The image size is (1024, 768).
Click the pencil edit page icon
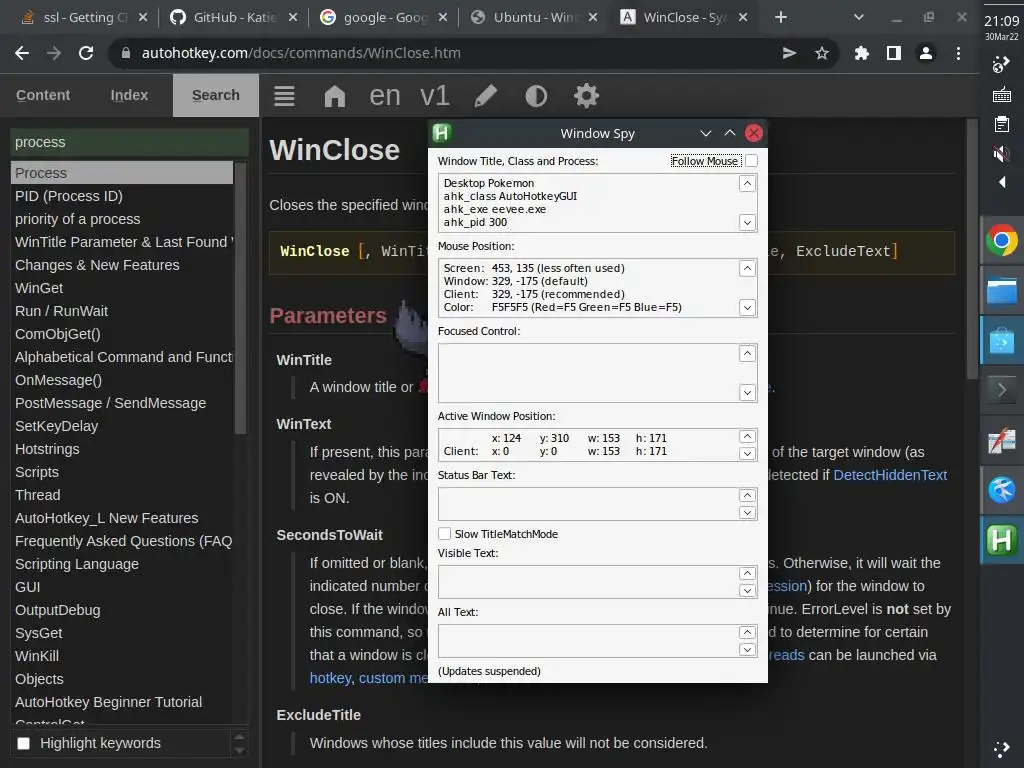pos(485,96)
